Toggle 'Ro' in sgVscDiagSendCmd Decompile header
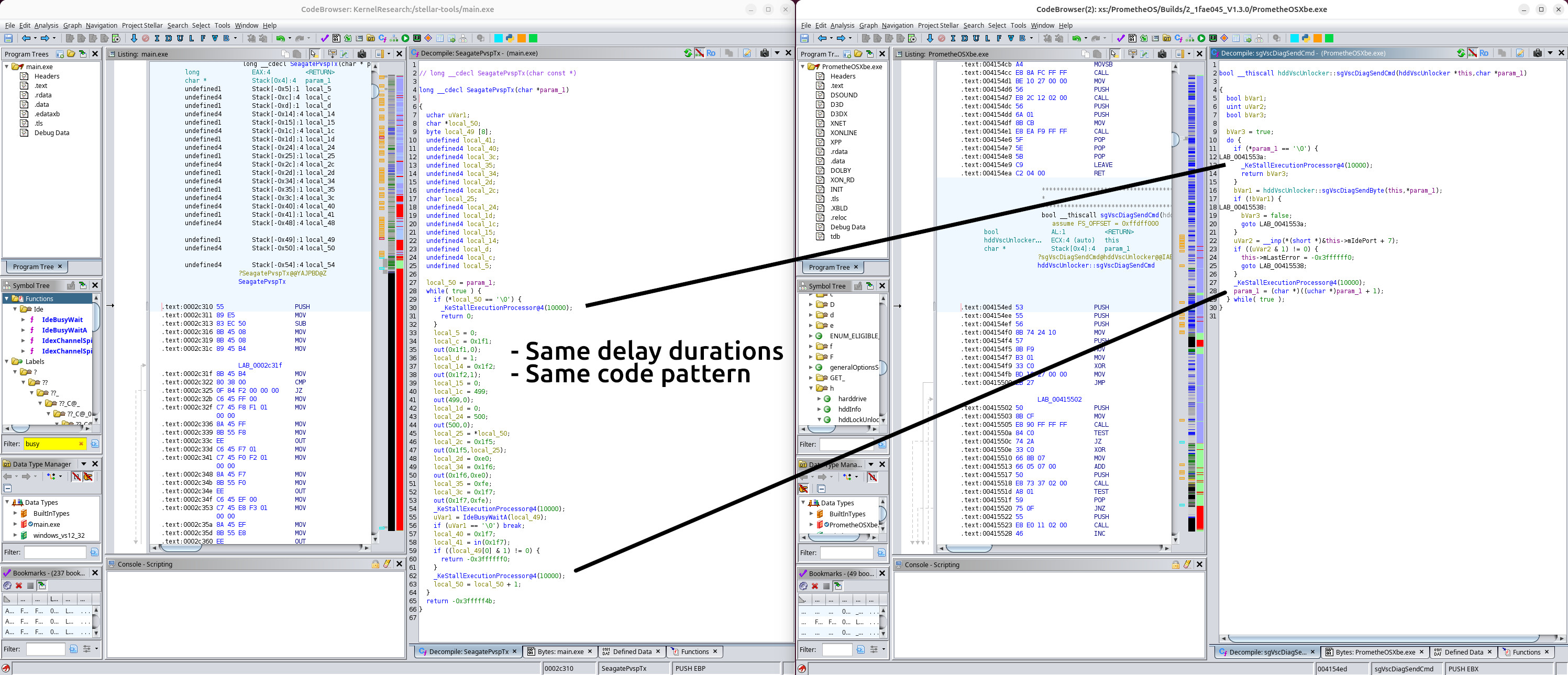1568x675 pixels. pos(1484,53)
